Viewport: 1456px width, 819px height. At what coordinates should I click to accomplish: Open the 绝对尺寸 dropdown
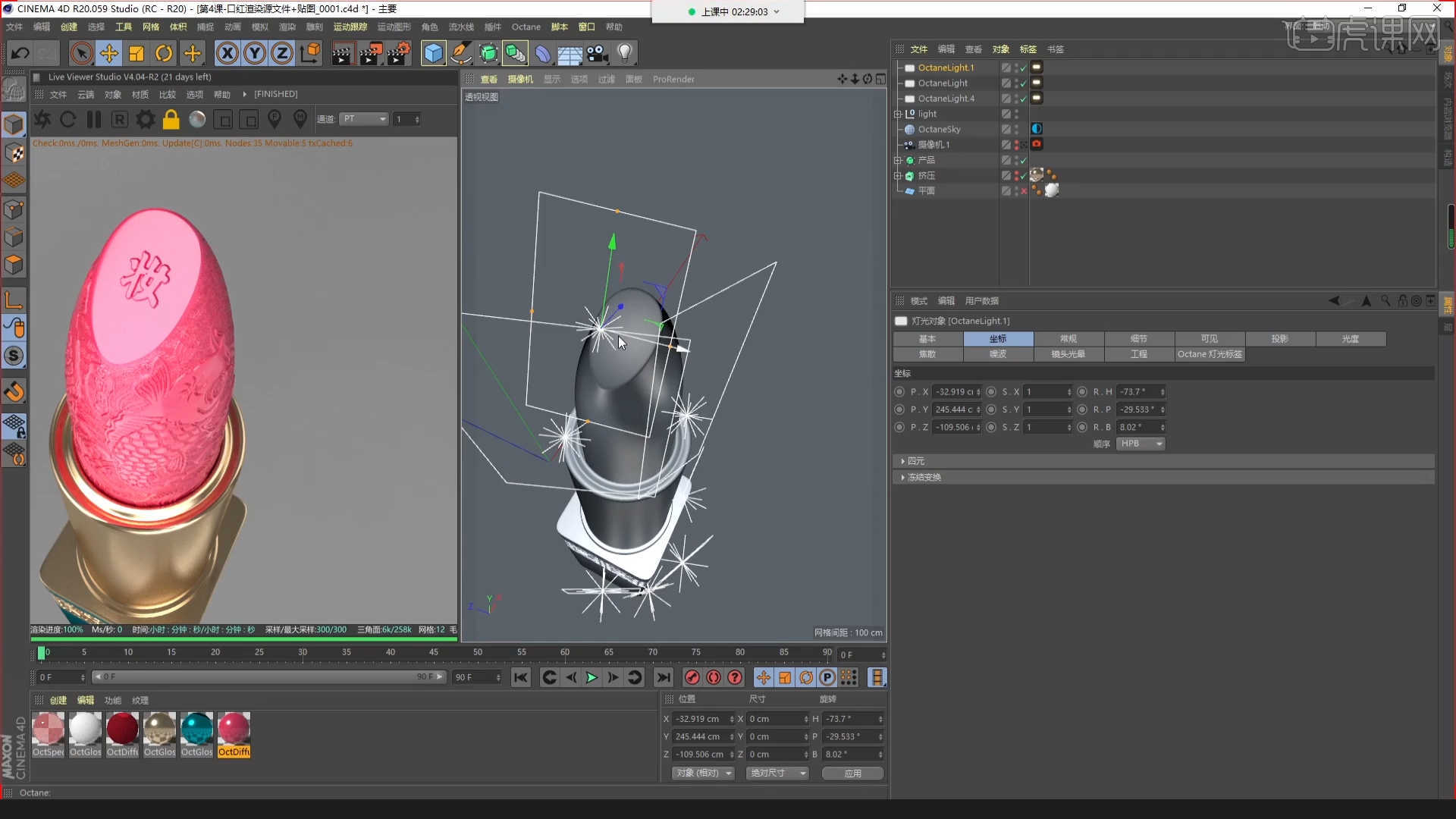pos(778,773)
